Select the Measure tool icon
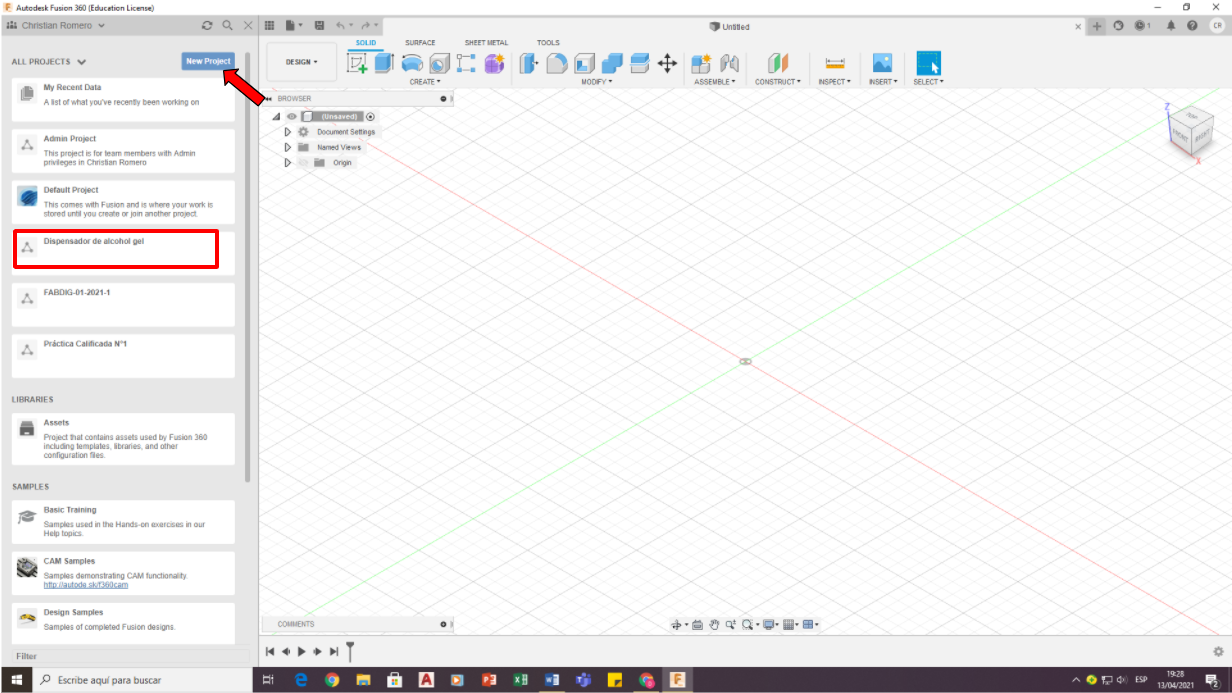The width and height of the screenshot is (1232, 693). click(x=835, y=63)
